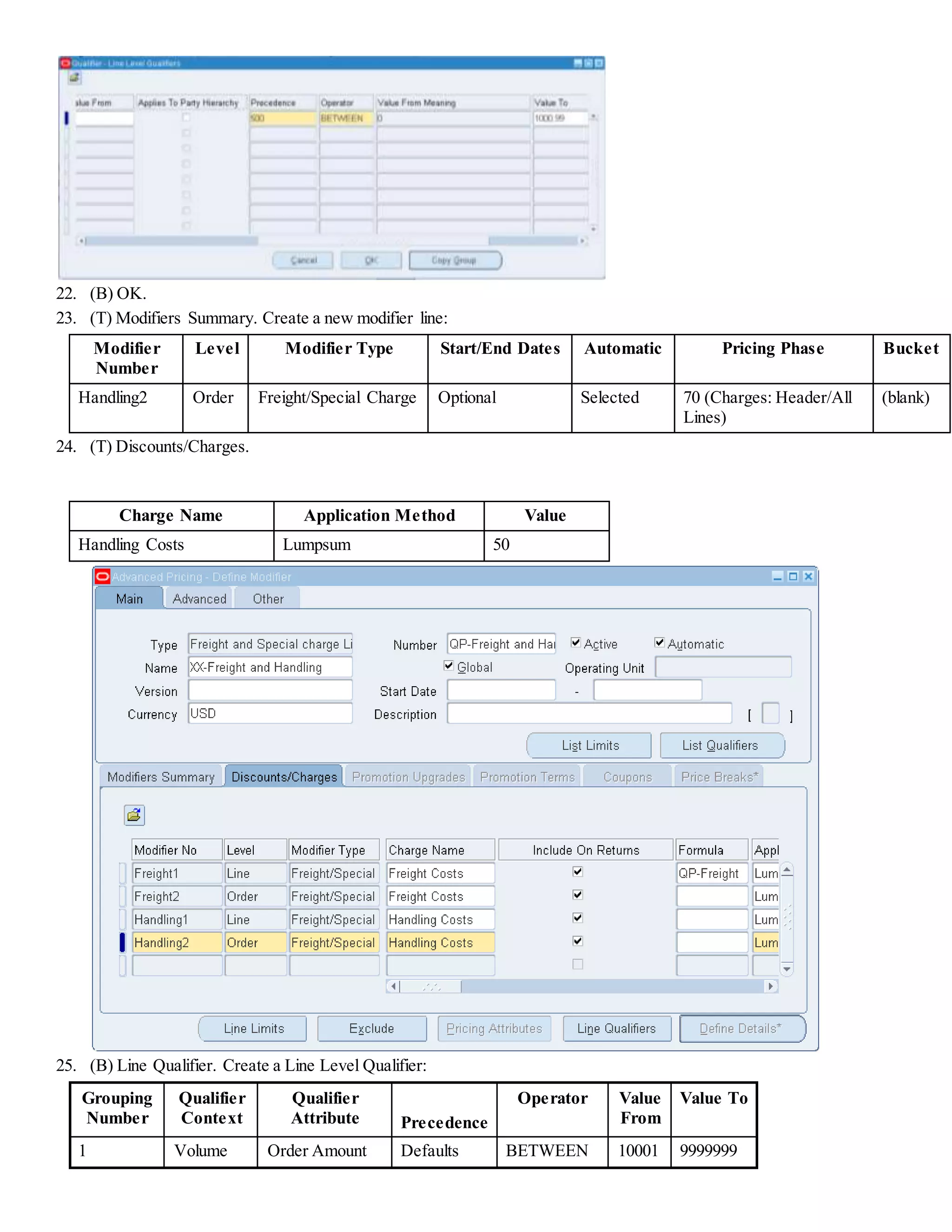The width and height of the screenshot is (952, 1232).
Task: Click the empty Modifier No cell in last row
Action: 177,966
